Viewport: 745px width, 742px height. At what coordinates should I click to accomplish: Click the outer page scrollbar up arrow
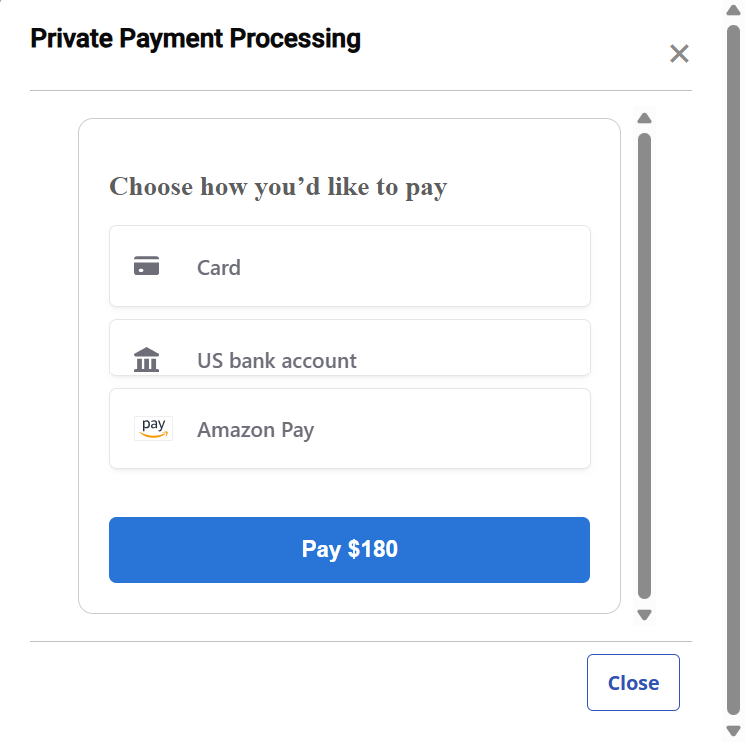[x=734, y=11]
